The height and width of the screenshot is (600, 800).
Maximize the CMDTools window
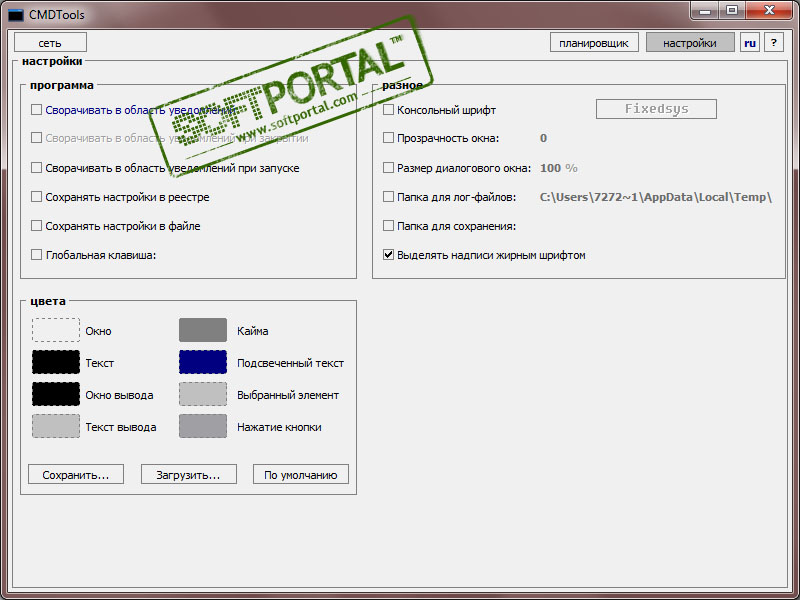tap(732, 11)
